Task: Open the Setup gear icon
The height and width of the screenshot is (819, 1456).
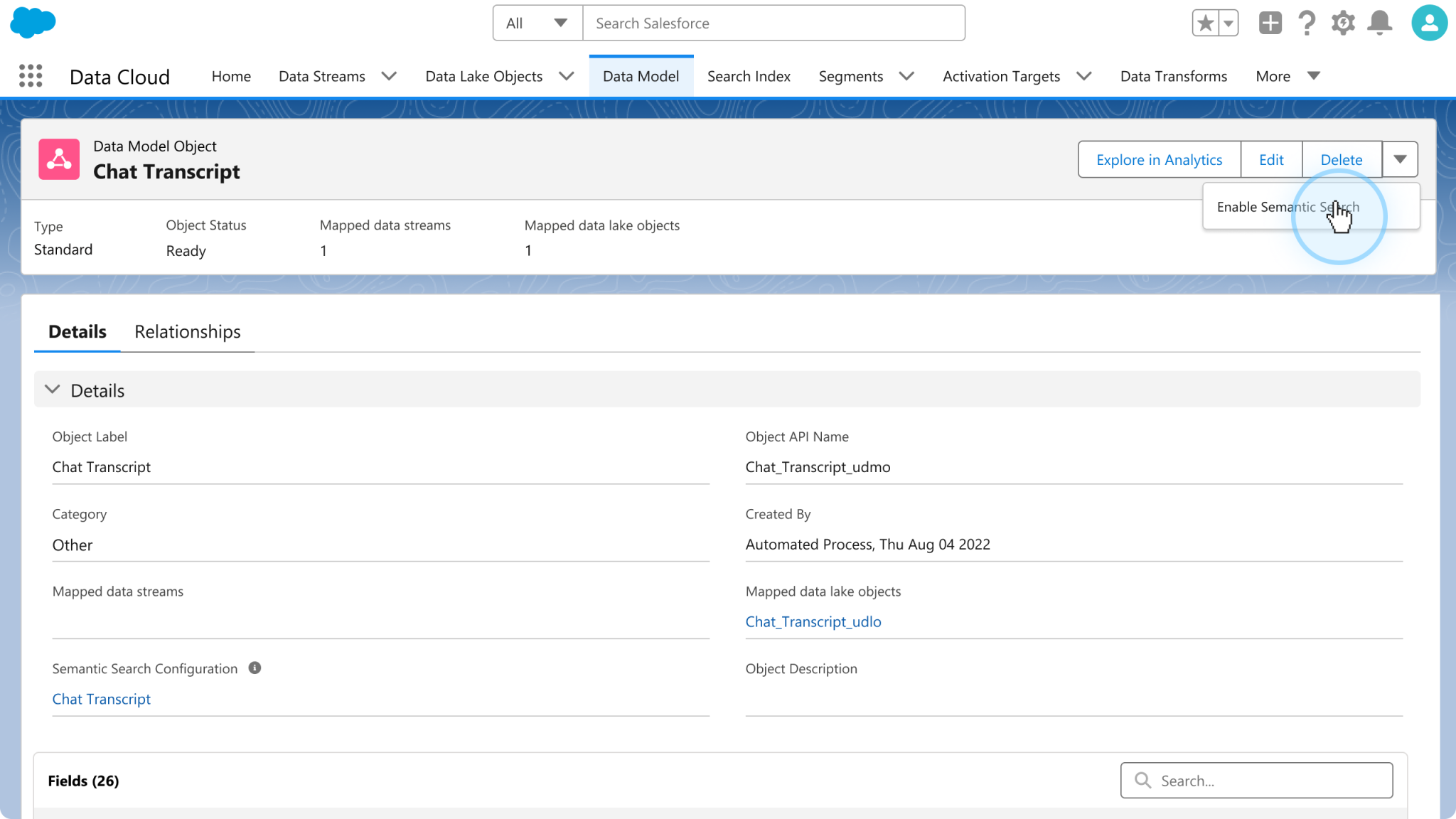Action: click(x=1343, y=22)
